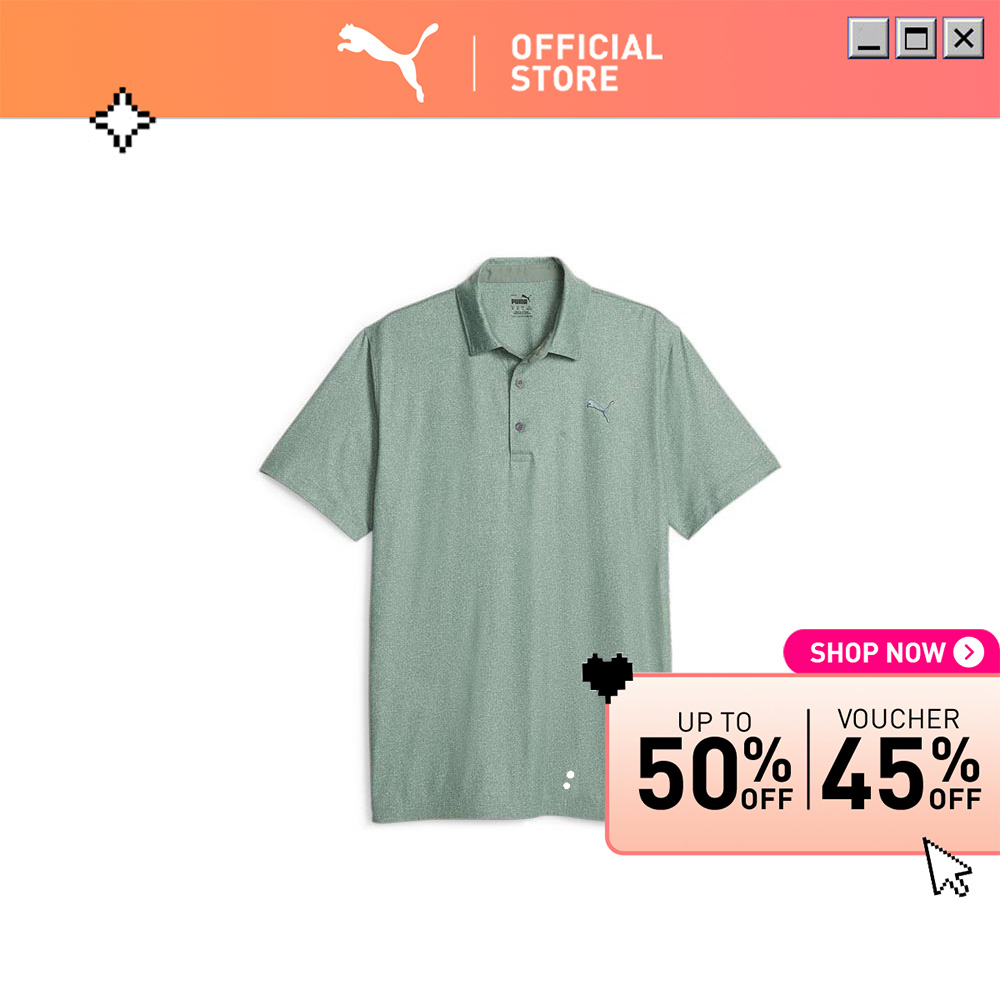
Task: Click the arrow circle inside SHOP NOW
Action: tap(968, 652)
